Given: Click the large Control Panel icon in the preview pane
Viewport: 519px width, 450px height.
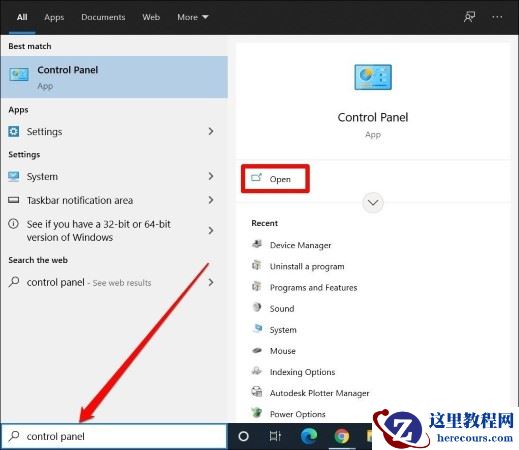Looking at the screenshot, I should click(373, 77).
